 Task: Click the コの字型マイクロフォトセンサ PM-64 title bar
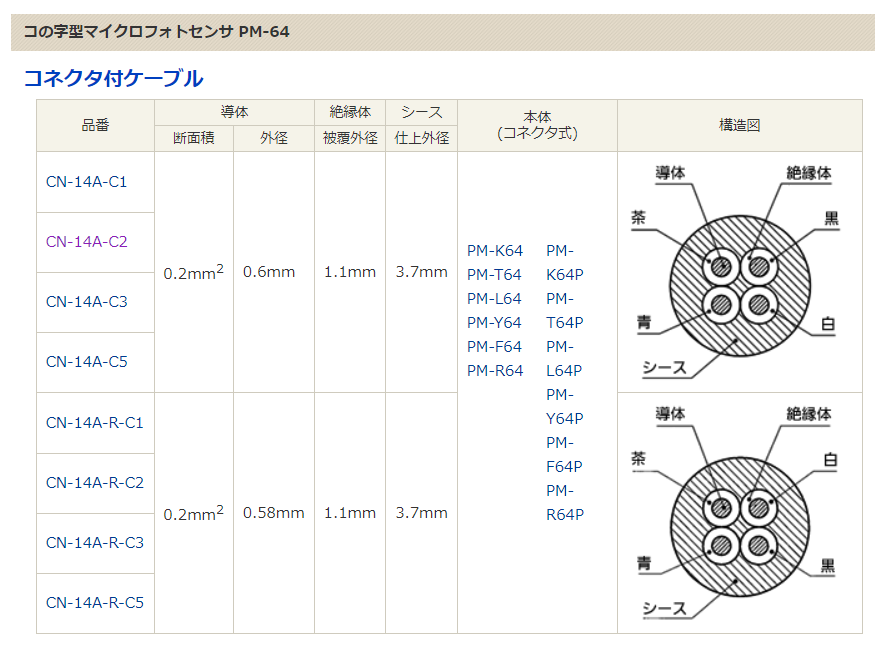[x=443, y=32]
